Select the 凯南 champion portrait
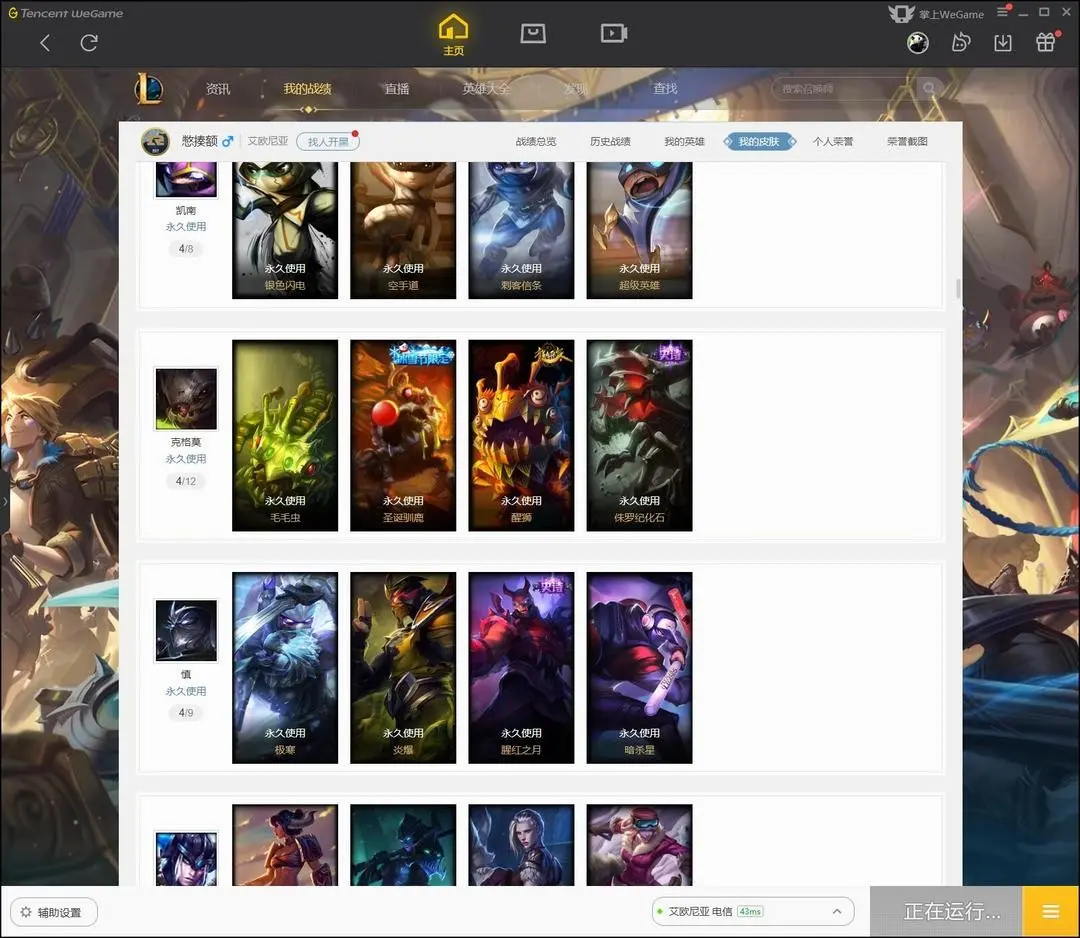This screenshot has height=938, width=1080. pyautogui.click(x=186, y=180)
